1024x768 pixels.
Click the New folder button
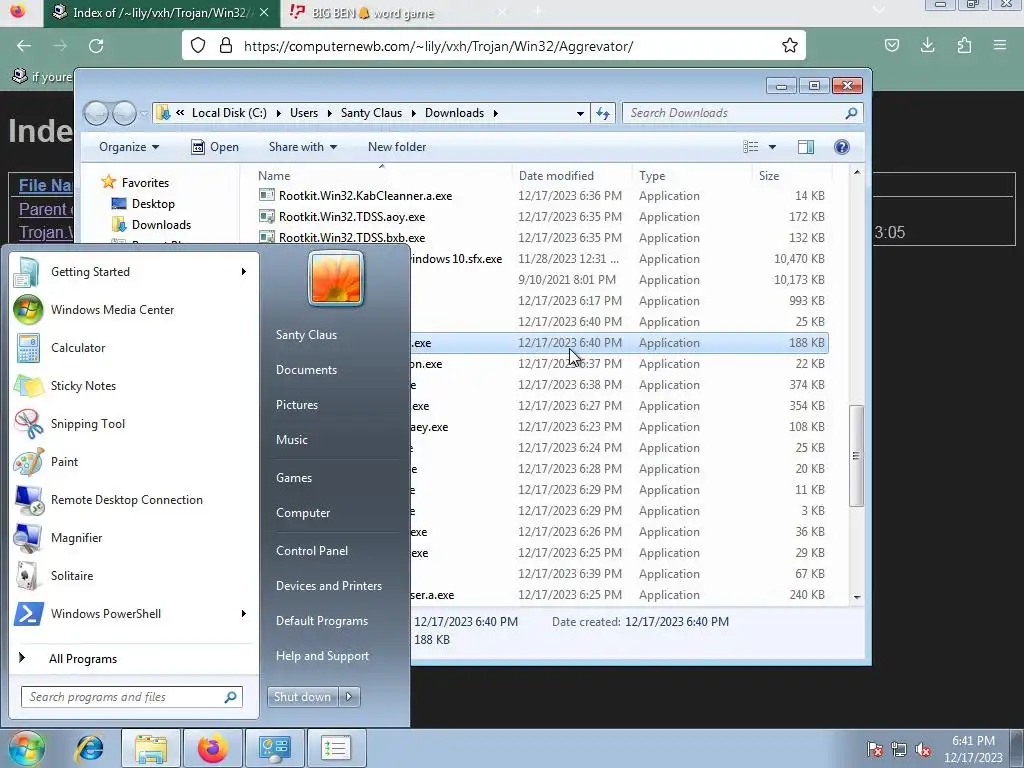(x=397, y=147)
